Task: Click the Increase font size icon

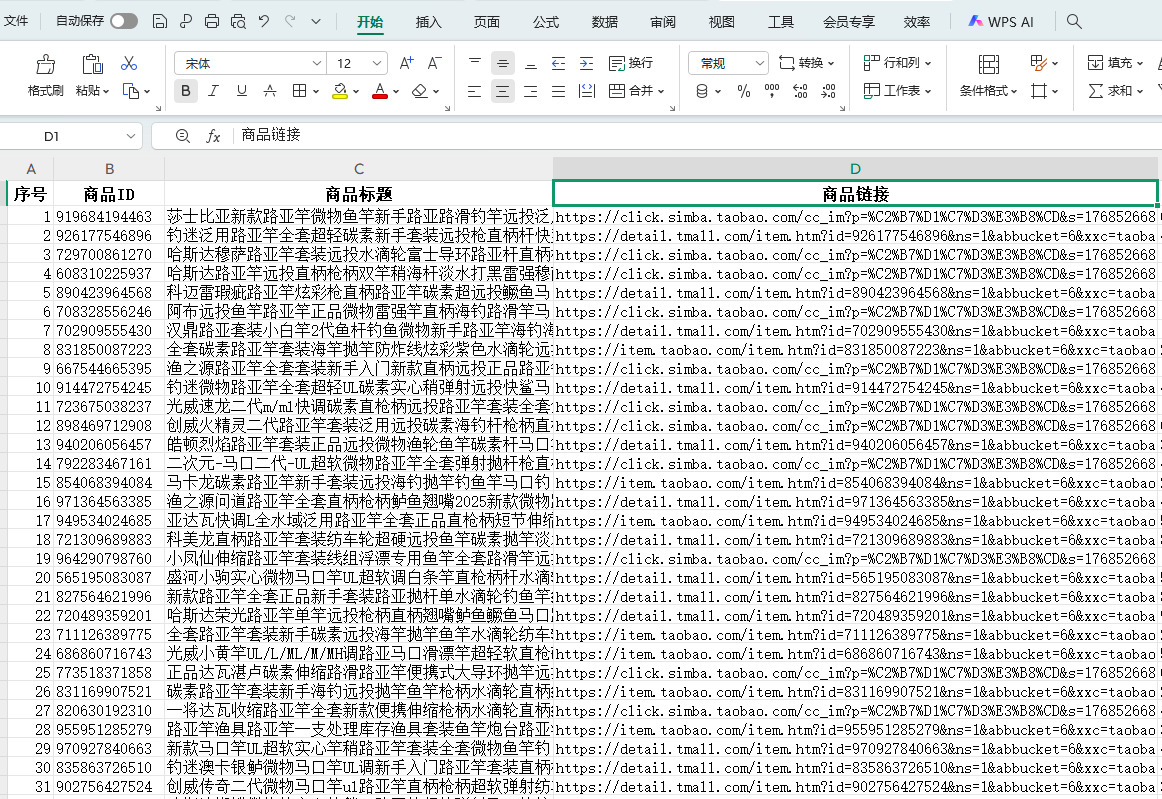Action: coord(406,63)
